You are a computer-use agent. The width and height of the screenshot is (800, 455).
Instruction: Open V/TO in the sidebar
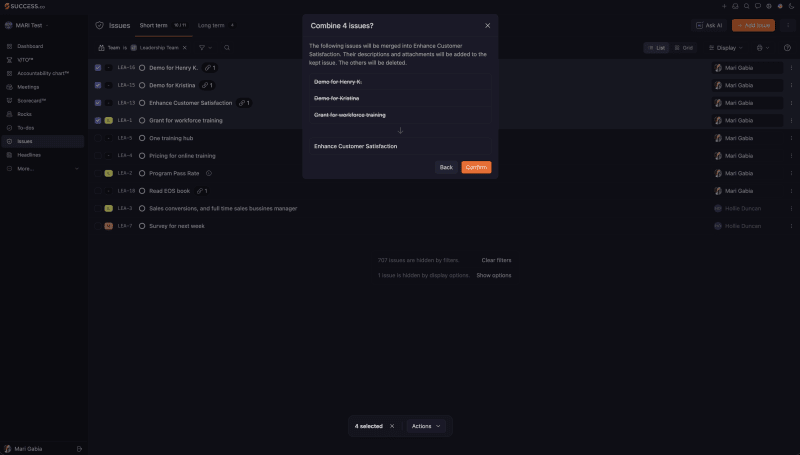pyautogui.click(x=25, y=60)
